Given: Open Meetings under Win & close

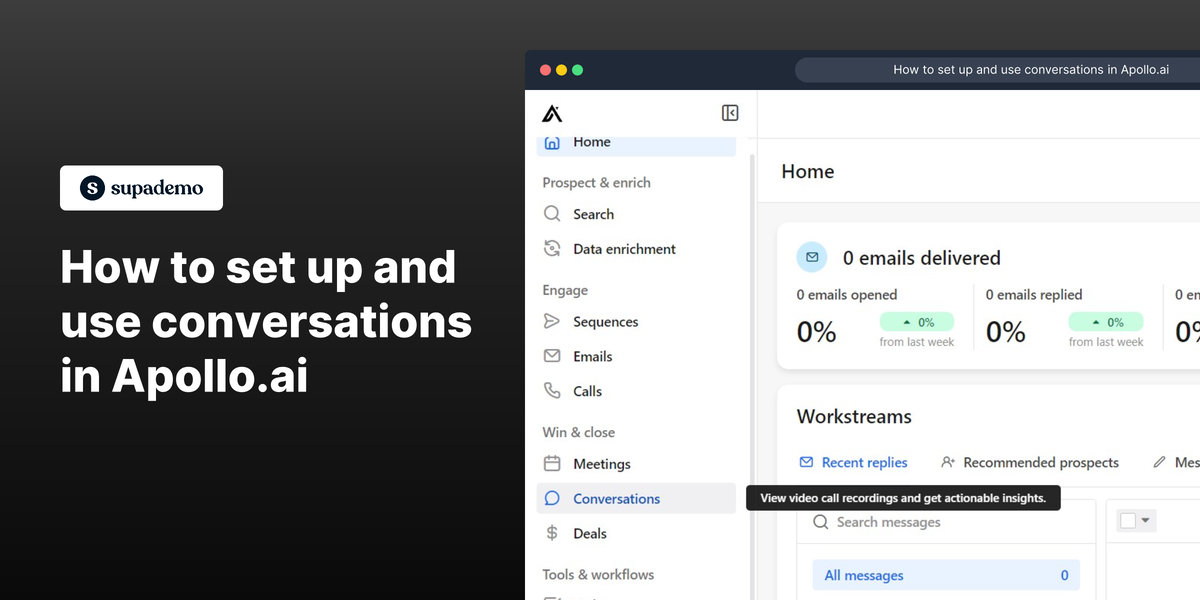Looking at the screenshot, I should pyautogui.click(x=636, y=464).
